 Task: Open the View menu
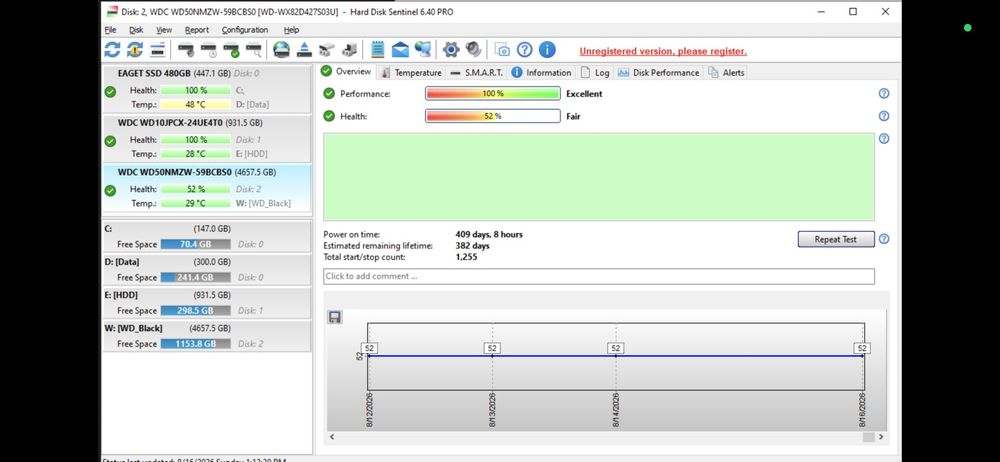pos(164,30)
